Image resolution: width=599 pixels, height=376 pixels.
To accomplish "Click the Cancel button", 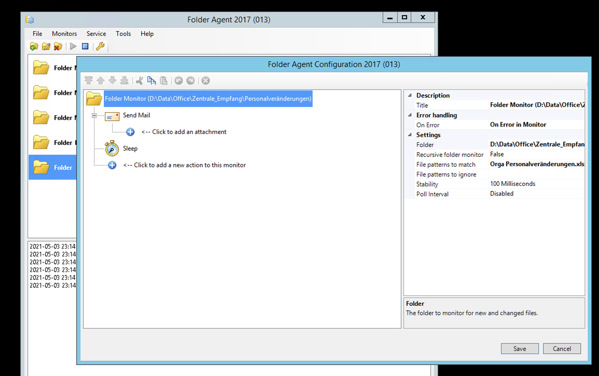I will click(562, 348).
